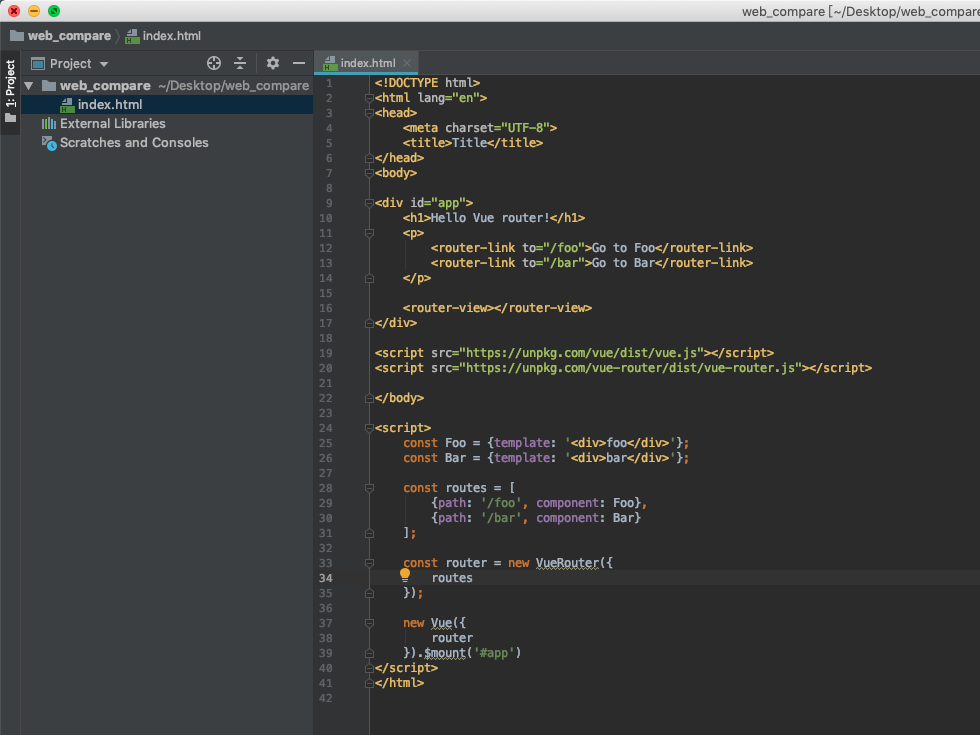Image resolution: width=980 pixels, height=735 pixels.
Task: Click the collapse all icon in Project panel
Action: click(x=240, y=63)
